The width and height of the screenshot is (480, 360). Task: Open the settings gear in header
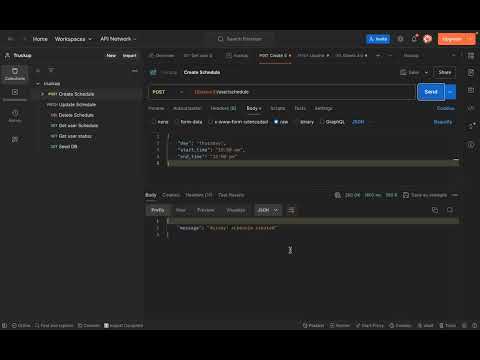400,39
